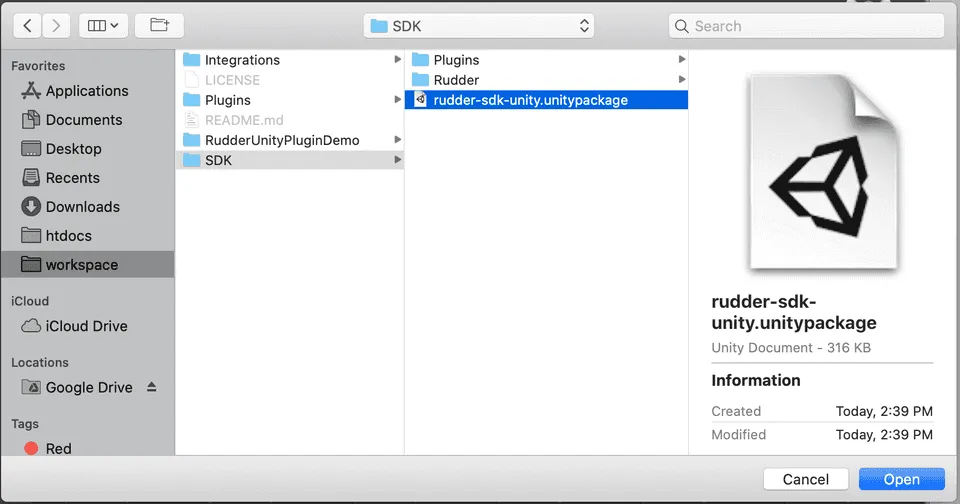Click the back navigation arrow
The image size is (960, 504).
coord(27,25)
